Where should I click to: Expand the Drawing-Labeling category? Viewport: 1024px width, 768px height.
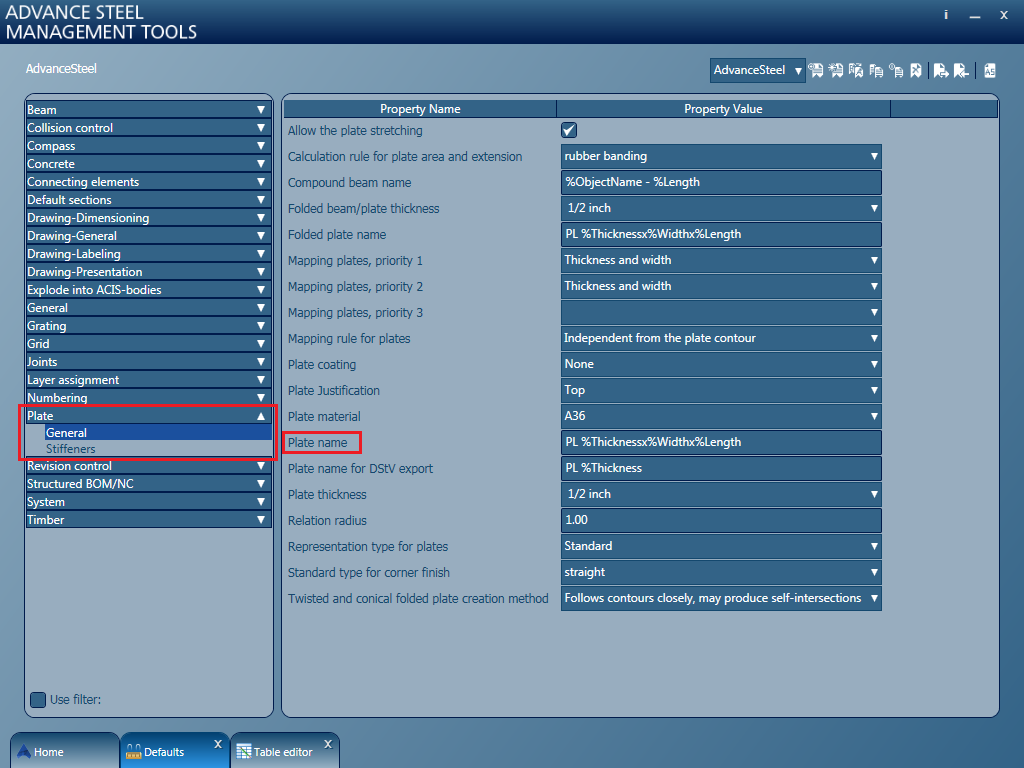tap(148, 253)
